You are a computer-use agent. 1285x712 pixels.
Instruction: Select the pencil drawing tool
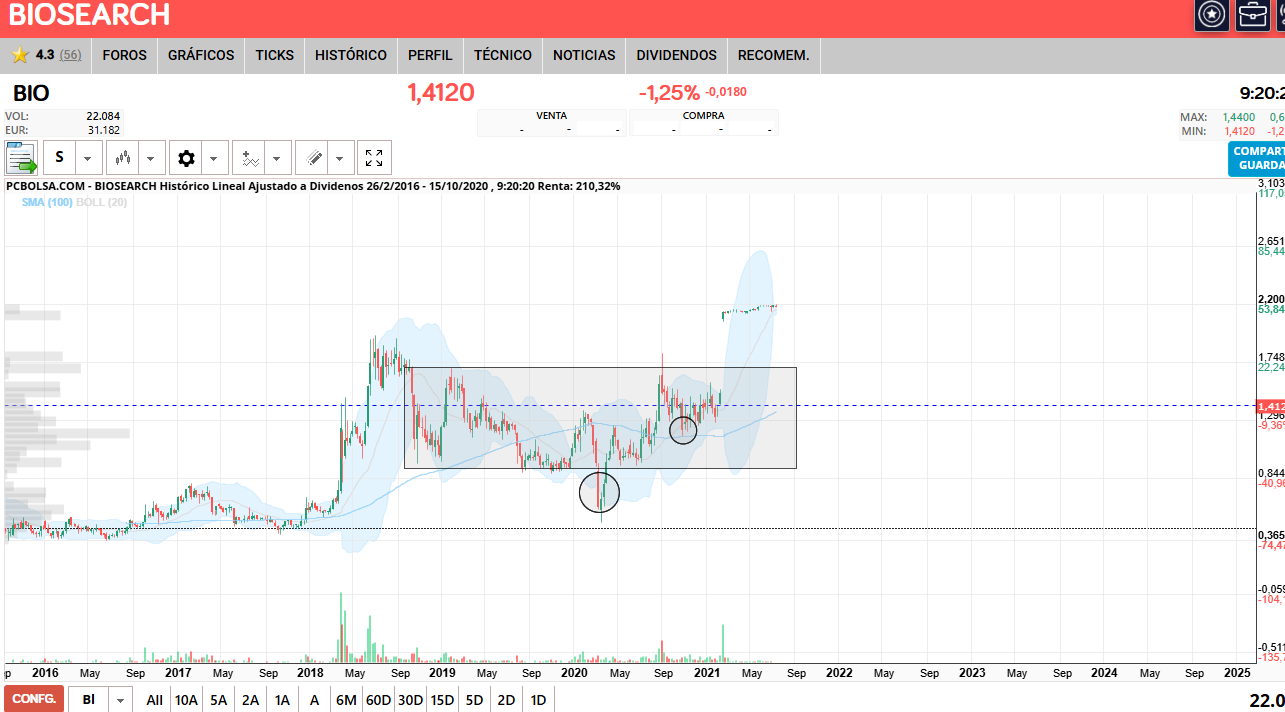[312, 158]
